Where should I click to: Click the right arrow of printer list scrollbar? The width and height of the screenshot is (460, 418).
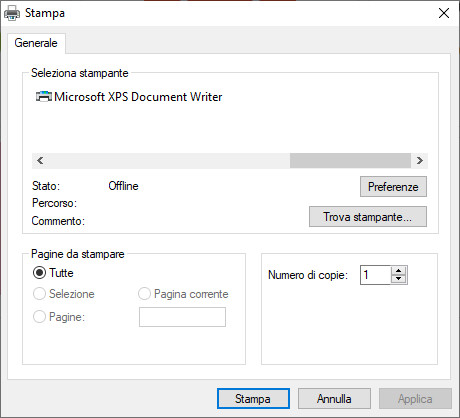point(420,161)
